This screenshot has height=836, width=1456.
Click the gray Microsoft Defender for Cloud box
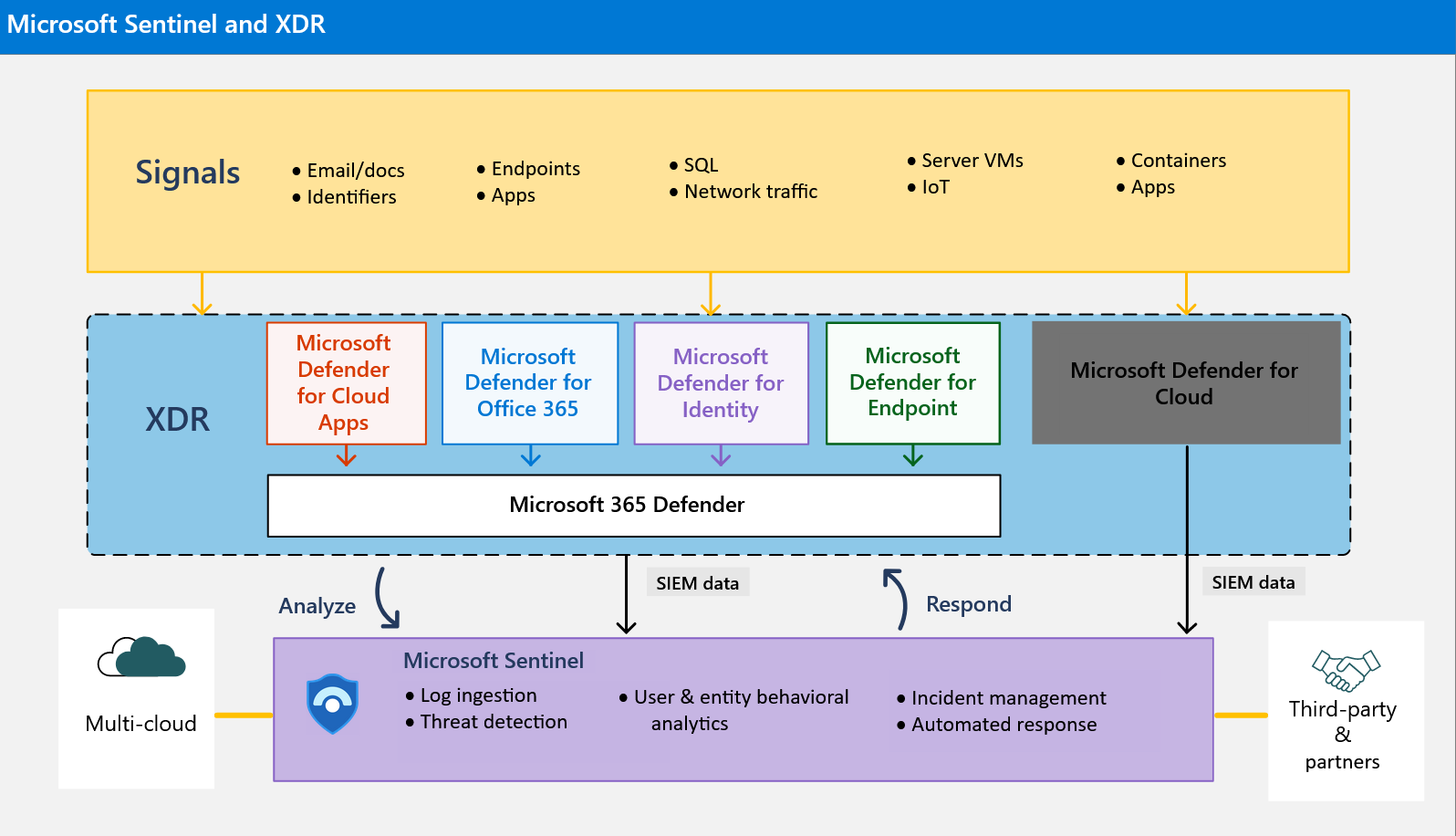(1186, 382)
